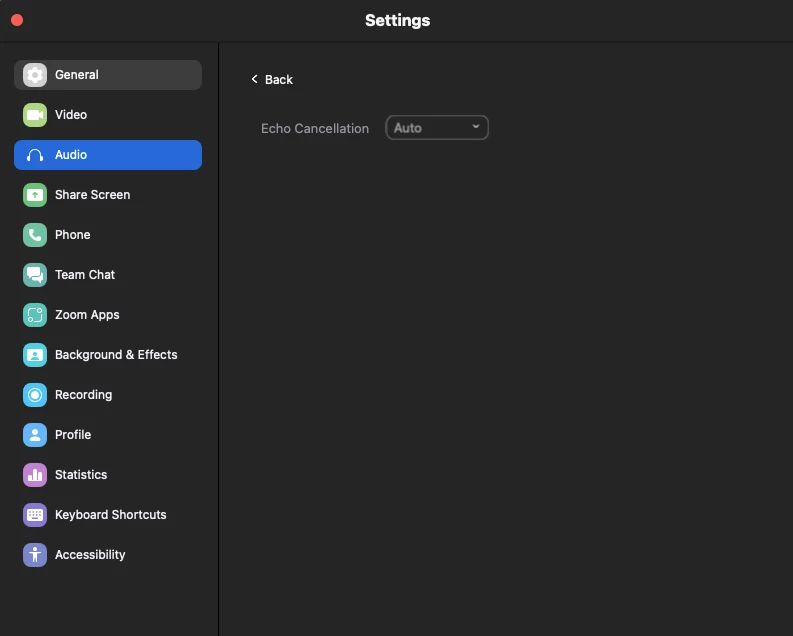The width and height of the screenshot is (793, 636).
Task: Click the Recording circle icon
Action: [35, 395]
